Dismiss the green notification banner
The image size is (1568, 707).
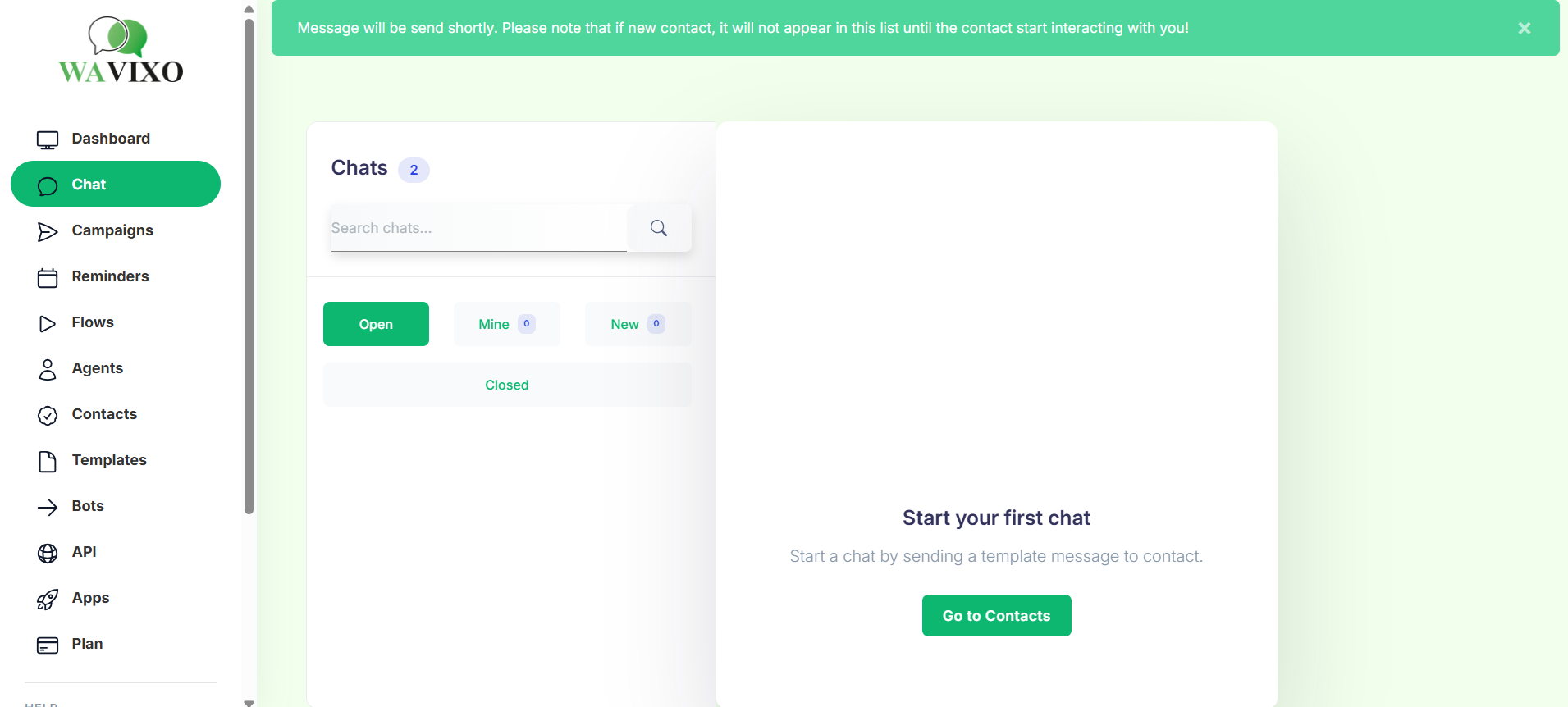tap(1525, 28)
